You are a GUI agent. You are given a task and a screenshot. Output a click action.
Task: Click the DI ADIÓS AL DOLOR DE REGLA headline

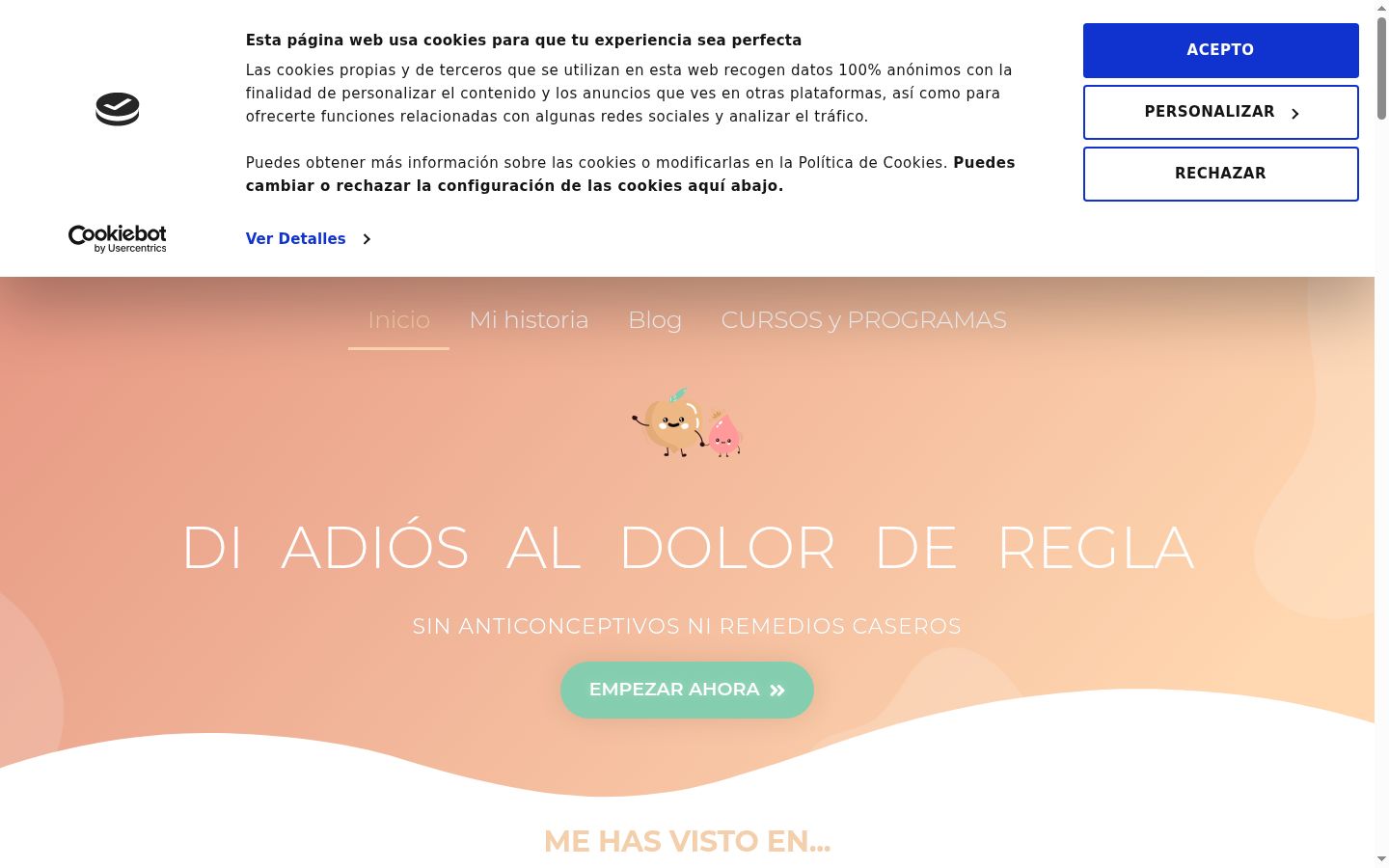click(688, 548)
